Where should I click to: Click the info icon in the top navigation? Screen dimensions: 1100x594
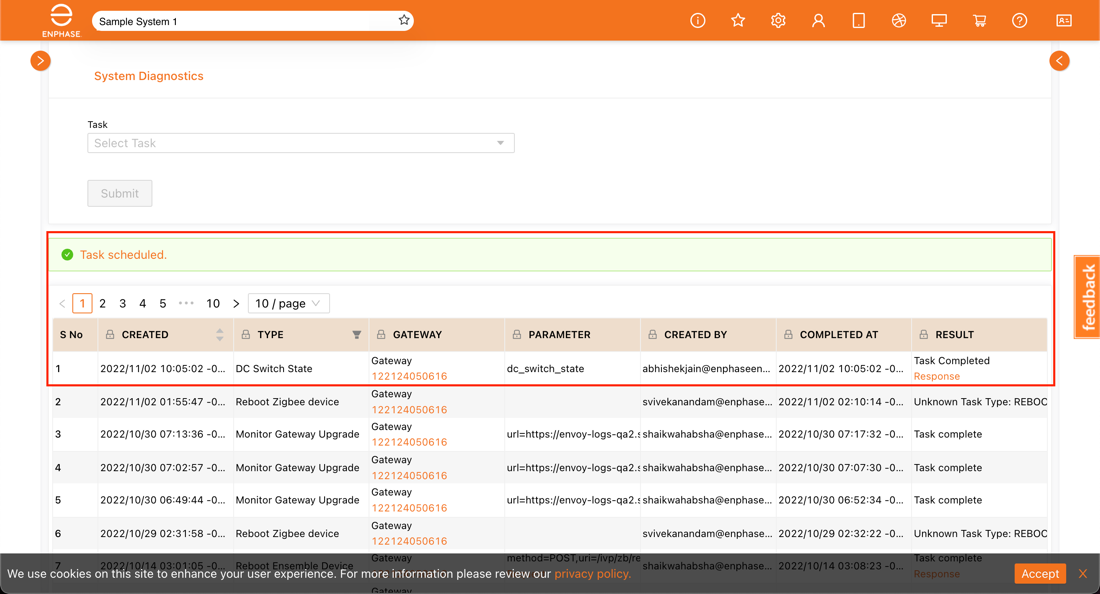click(x=697, y=20)
